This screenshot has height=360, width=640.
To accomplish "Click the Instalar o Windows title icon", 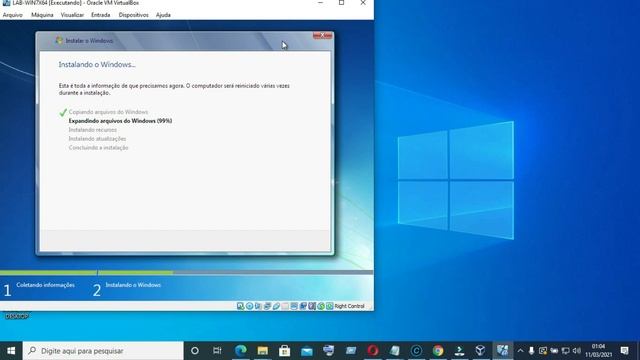I will point(59,40).
